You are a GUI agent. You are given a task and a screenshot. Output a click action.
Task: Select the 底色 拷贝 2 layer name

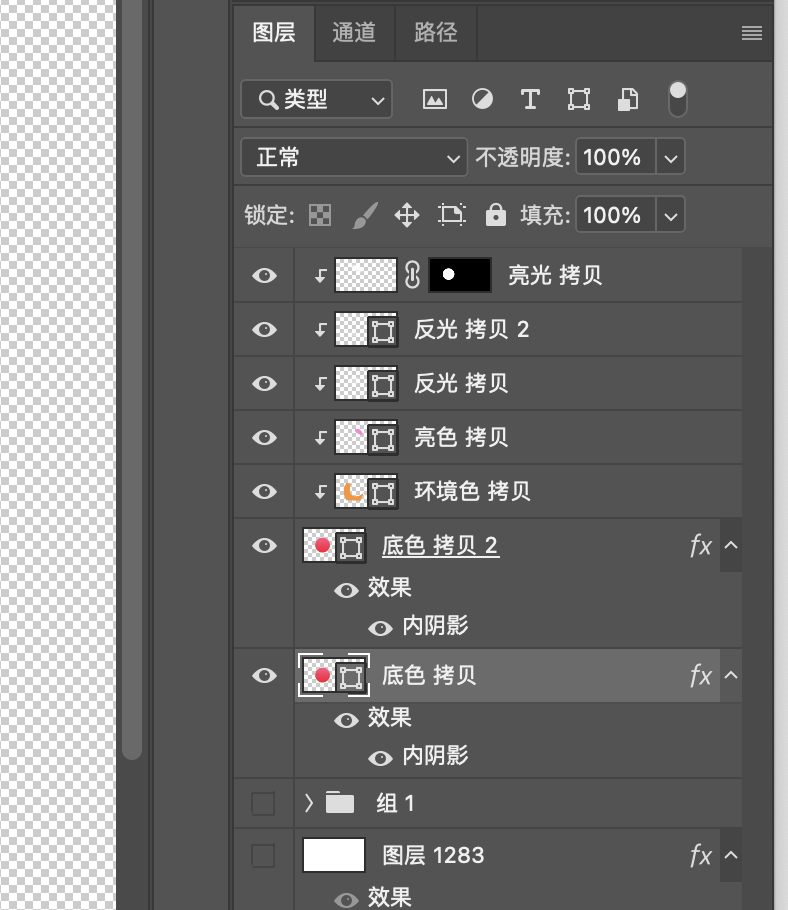point(440,546)
